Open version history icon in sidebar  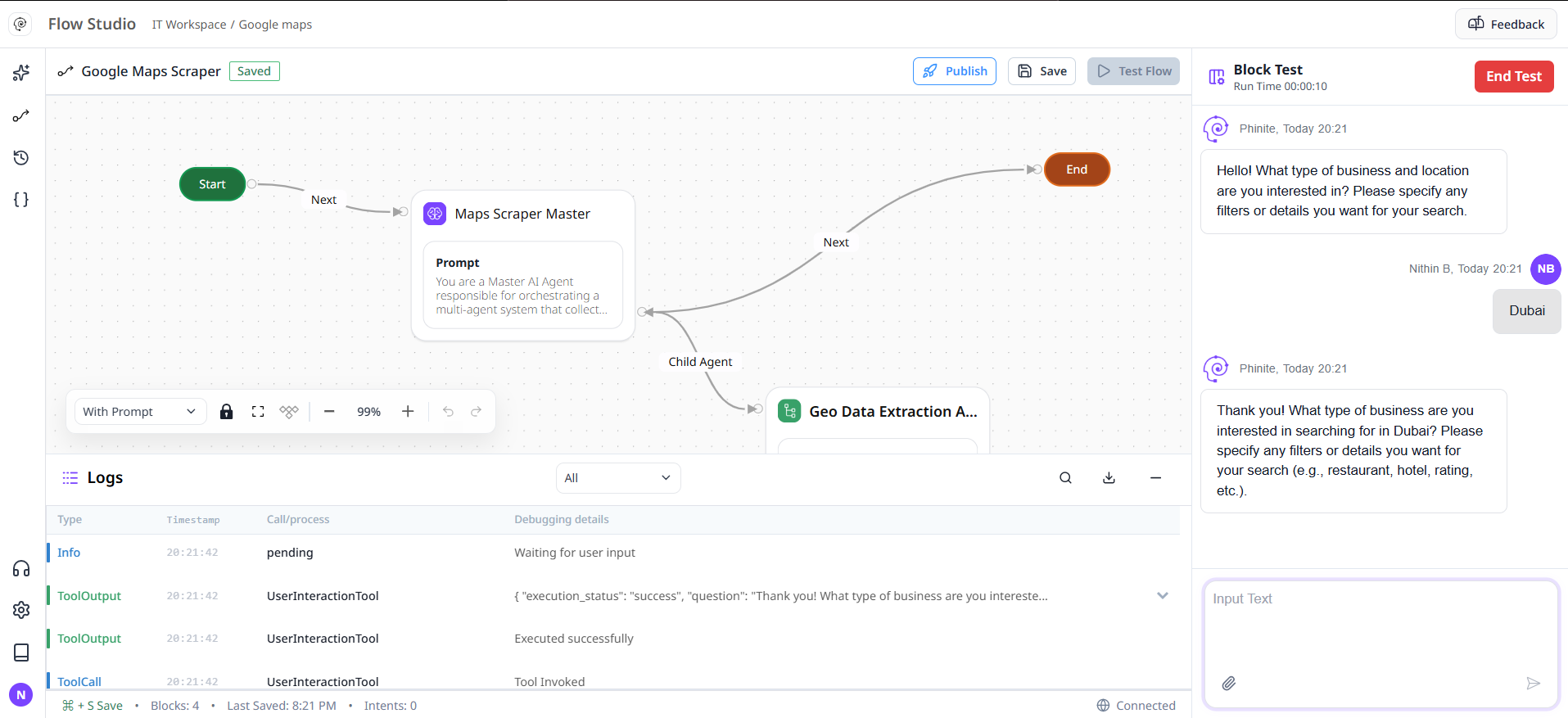(21, 157)
